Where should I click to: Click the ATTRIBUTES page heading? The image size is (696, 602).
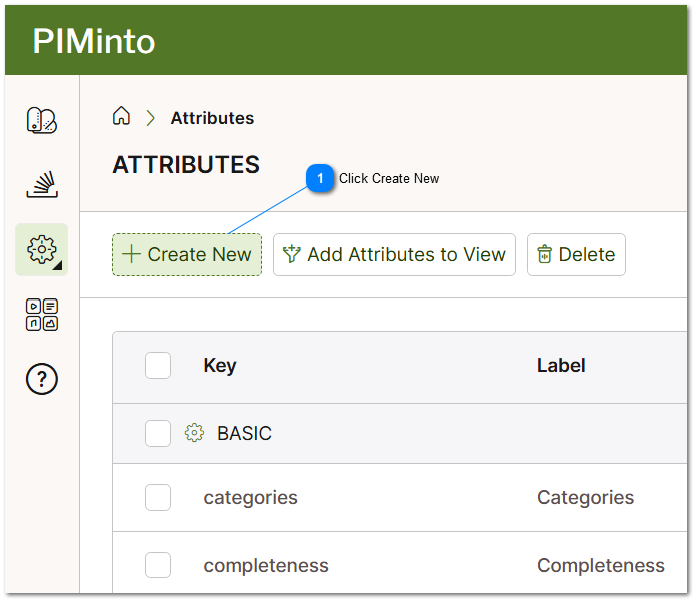[x=186, y=165]
